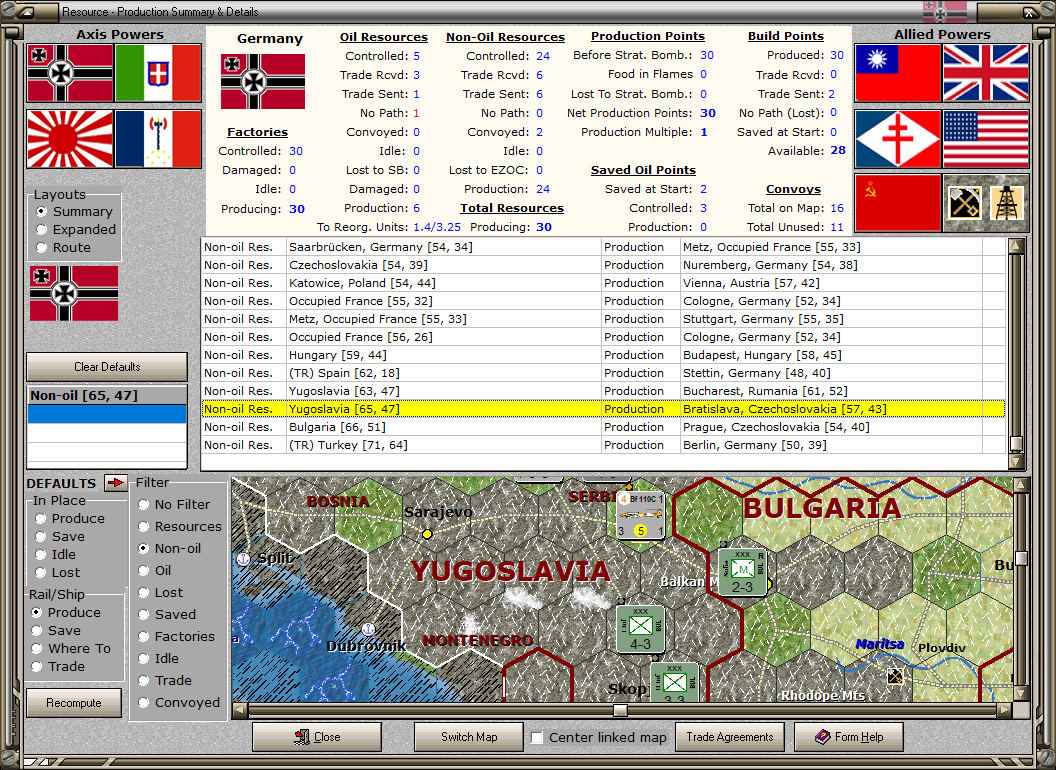Click the Sarajevo city dot on map
Screen dimensions: 1056x770
[x=427, y=534]
